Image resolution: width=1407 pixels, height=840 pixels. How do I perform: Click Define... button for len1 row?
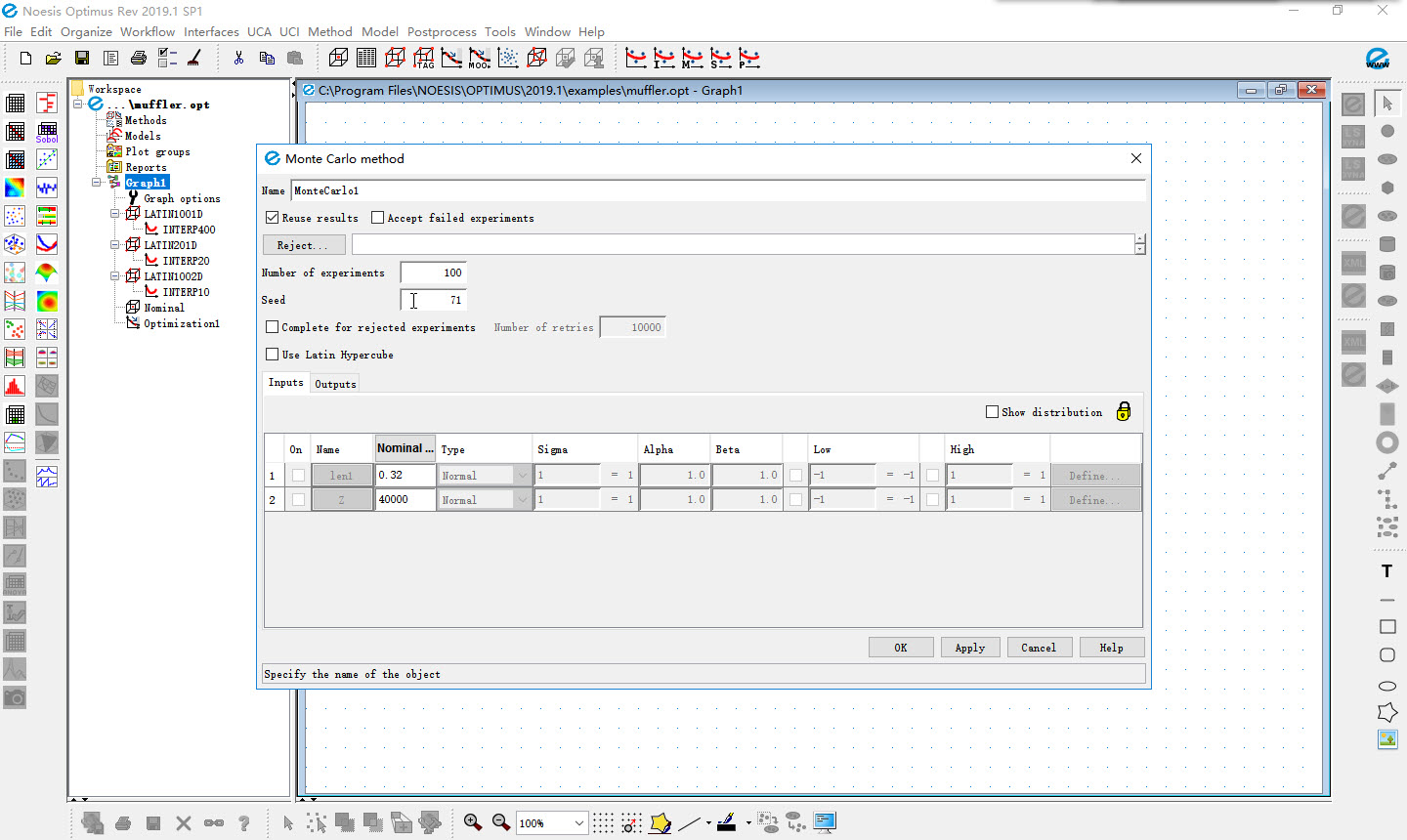click(1094, 476)
